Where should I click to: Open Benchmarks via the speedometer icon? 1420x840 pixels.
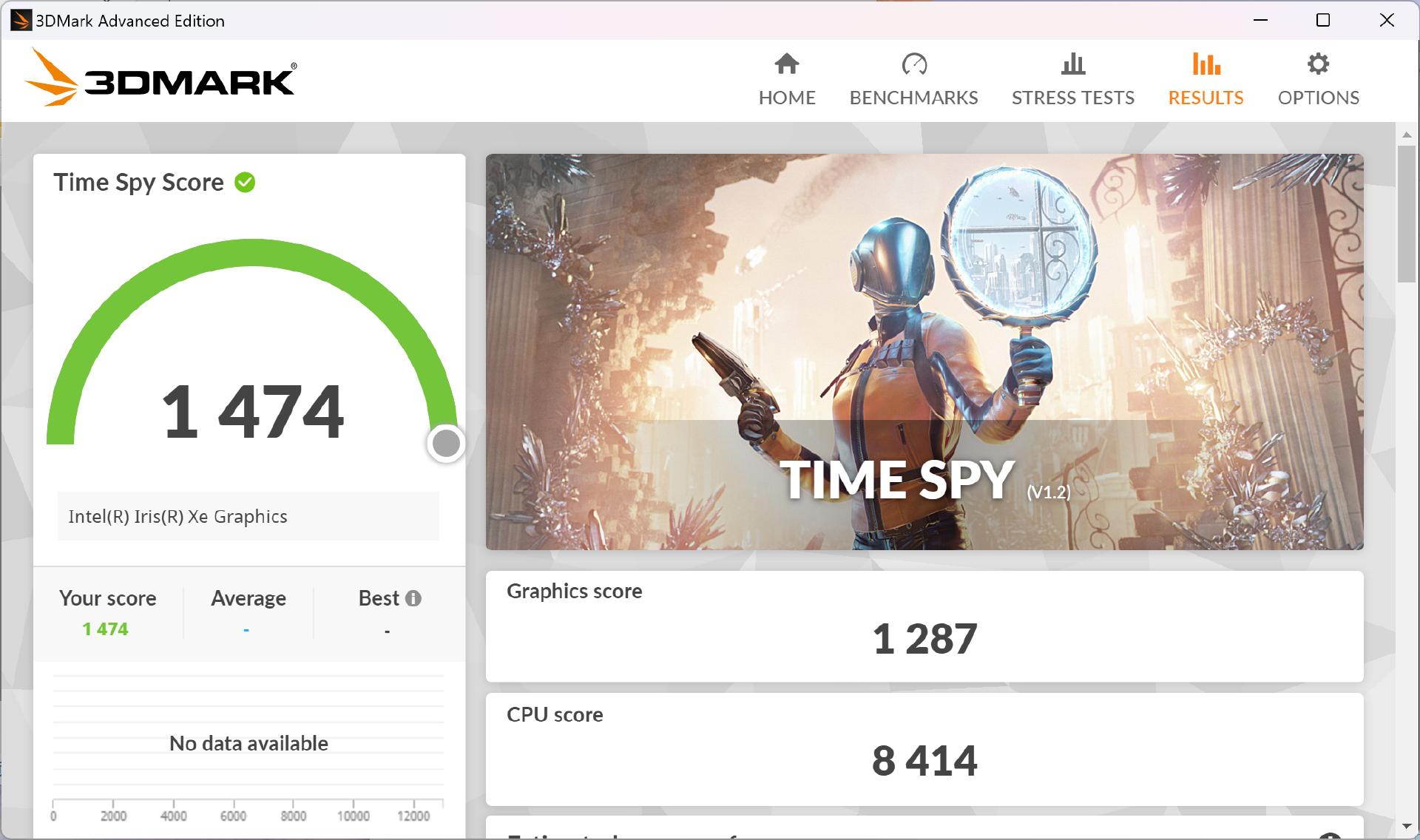coord(913,64)
